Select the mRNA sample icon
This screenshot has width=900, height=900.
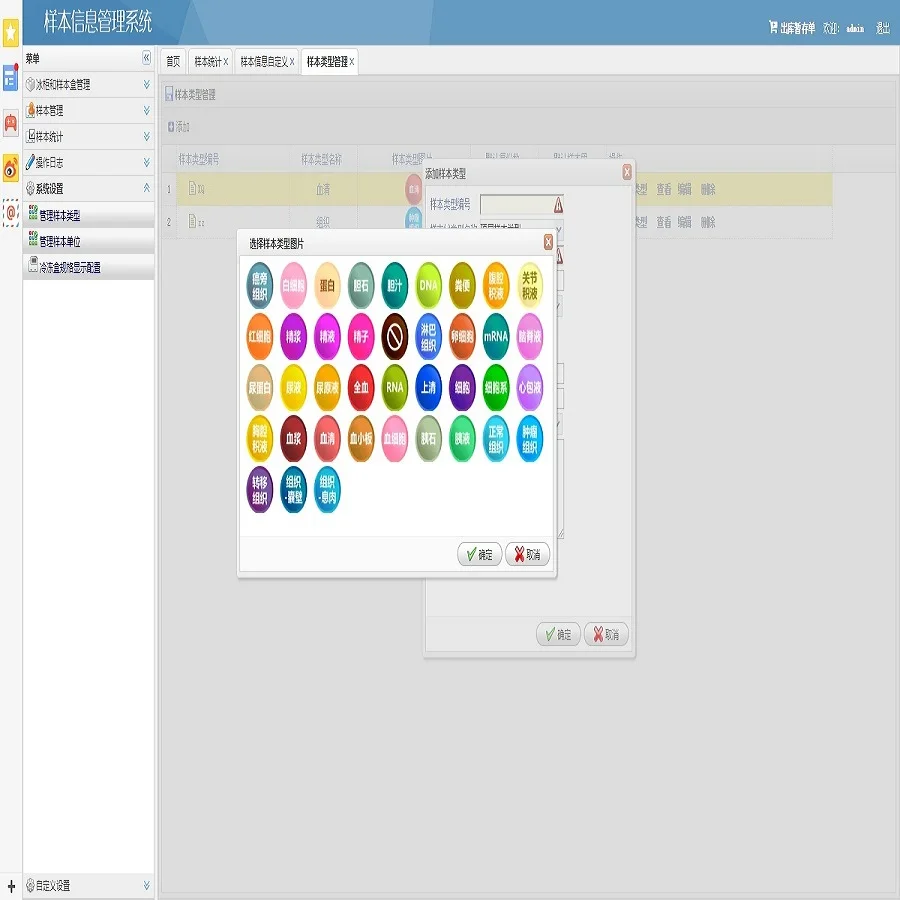pyautogui.click(x=496, y=336)
